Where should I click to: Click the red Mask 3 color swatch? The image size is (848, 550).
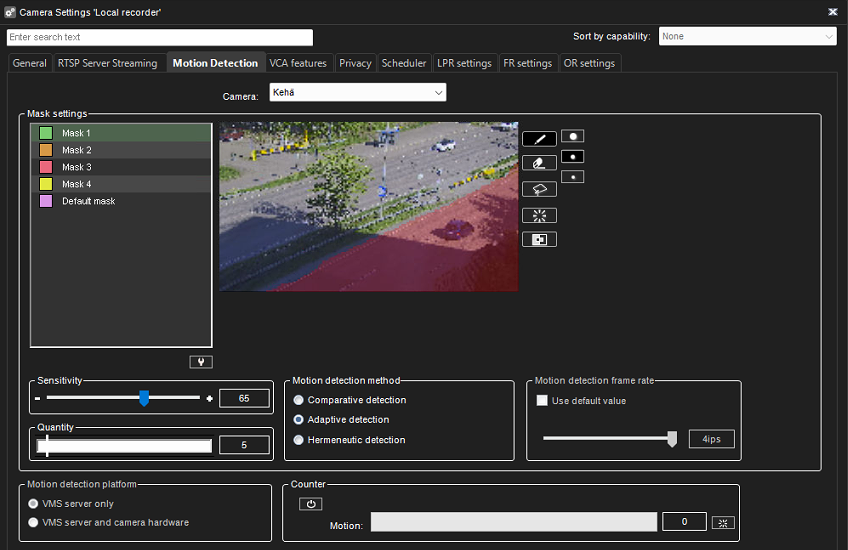point(46,167)
